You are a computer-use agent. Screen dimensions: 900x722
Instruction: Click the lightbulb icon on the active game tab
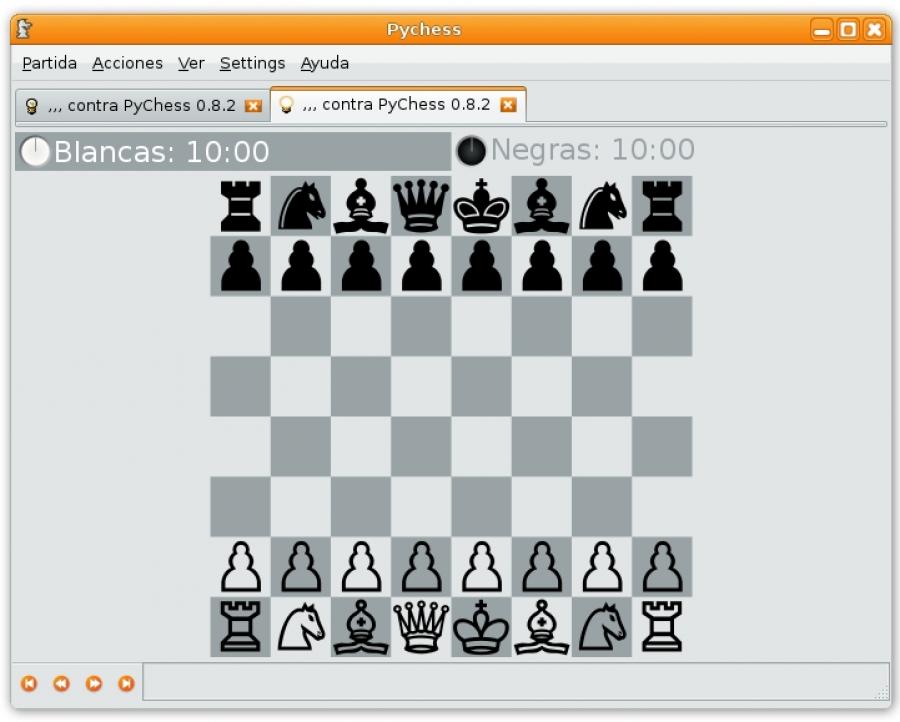(287, 104)
